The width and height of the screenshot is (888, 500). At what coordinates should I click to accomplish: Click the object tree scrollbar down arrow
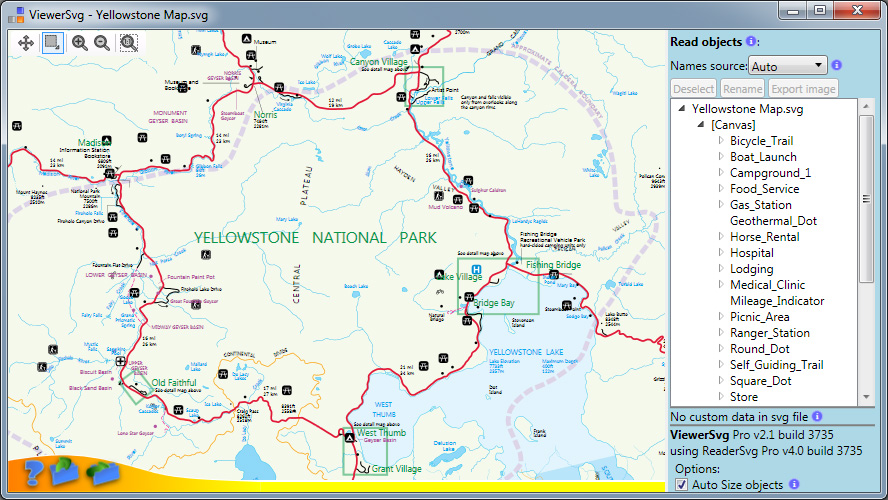point(866,398)
